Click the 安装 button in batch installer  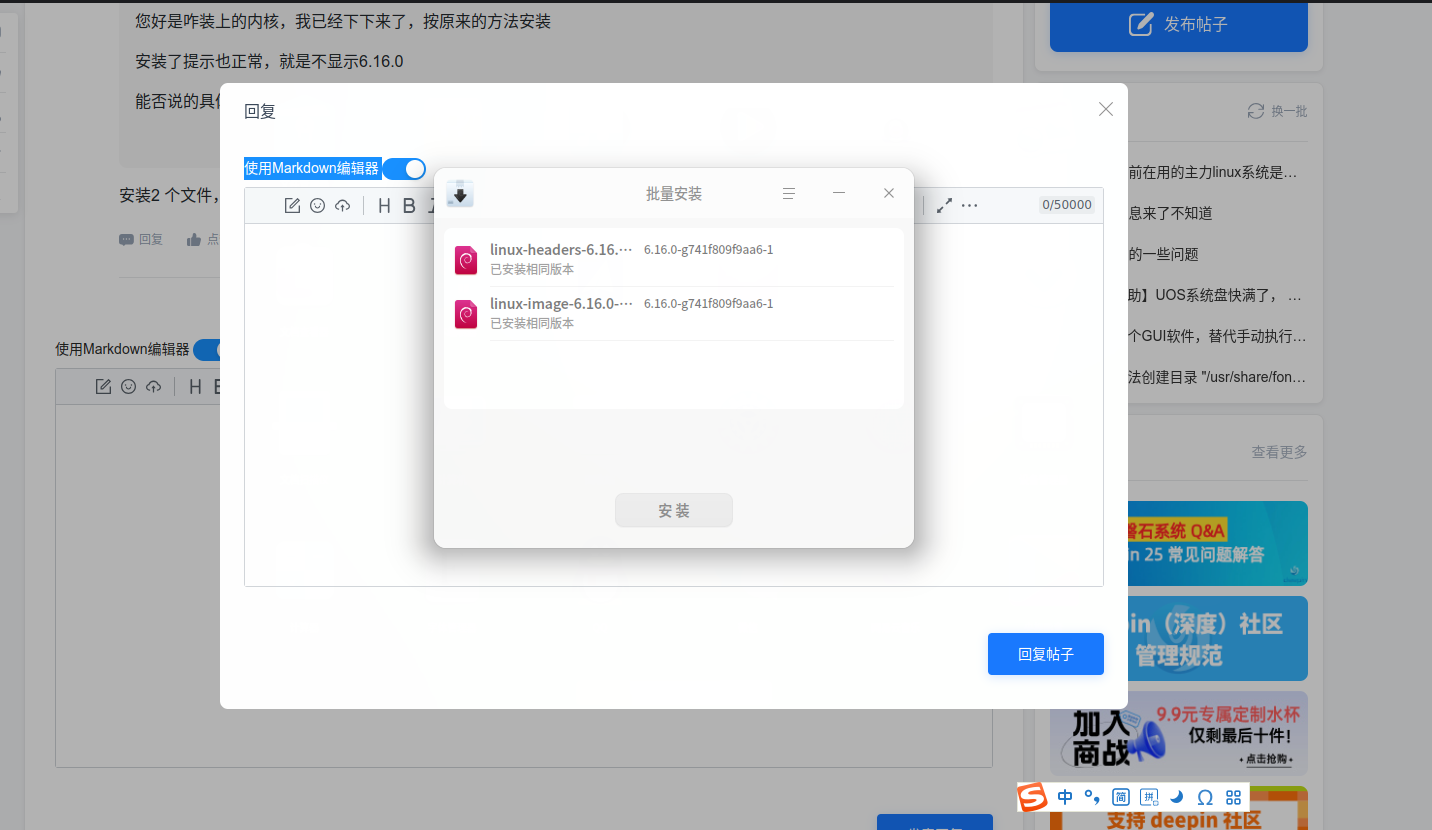pos(674,510)
